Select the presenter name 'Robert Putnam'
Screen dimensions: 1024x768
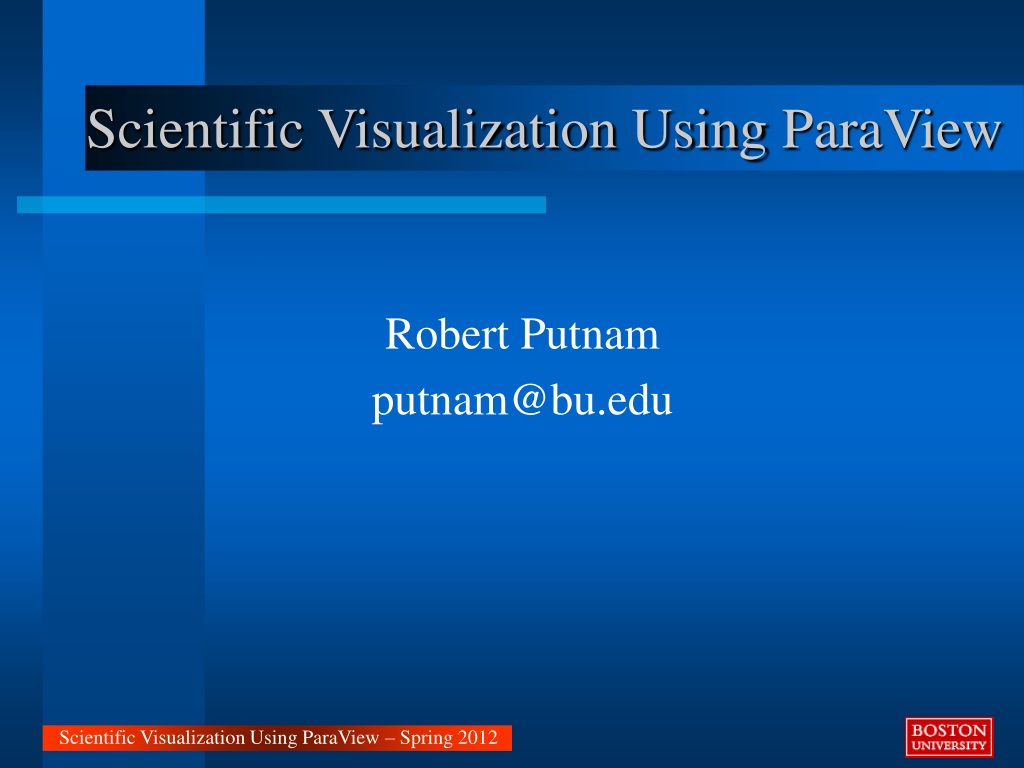[522, 334]
